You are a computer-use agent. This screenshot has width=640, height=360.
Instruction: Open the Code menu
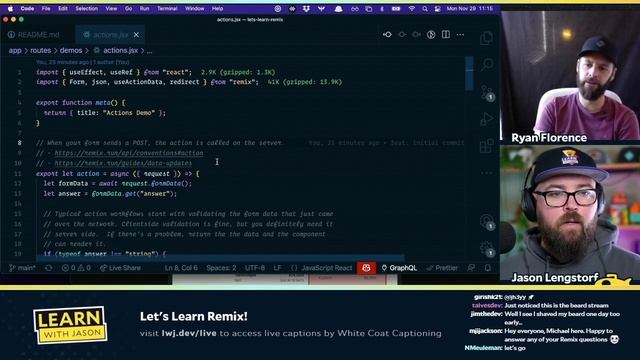click(27, 9)
